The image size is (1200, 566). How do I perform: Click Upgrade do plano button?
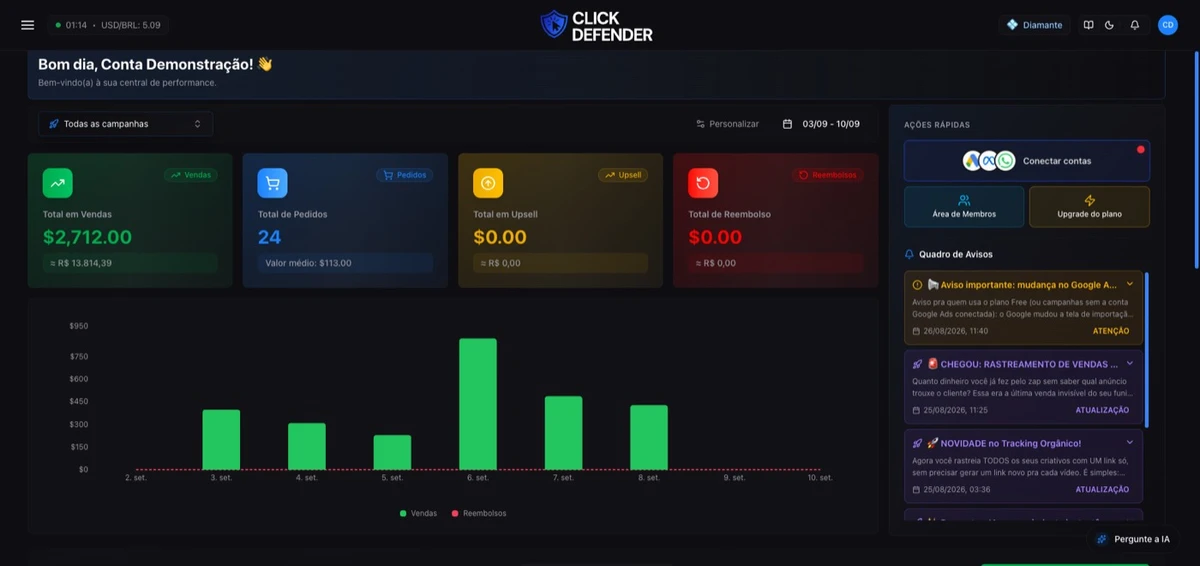pyautogui.click(x=1089, y=207)
